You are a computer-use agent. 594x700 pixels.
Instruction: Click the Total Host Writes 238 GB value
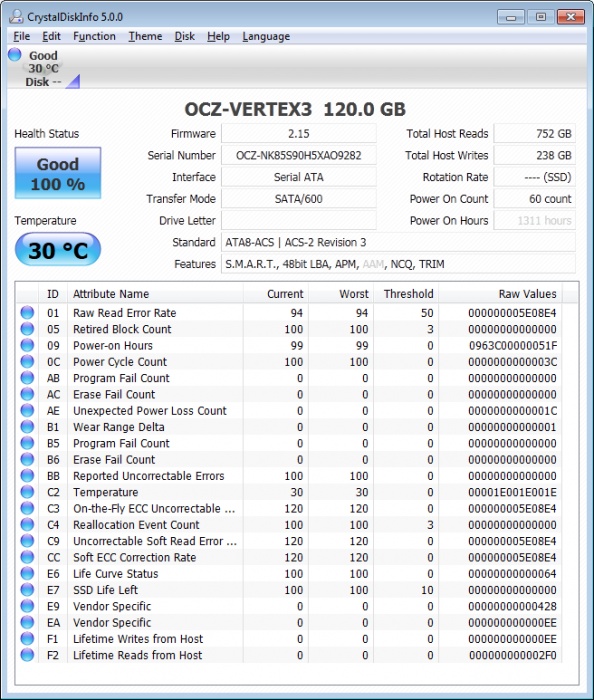click(x=534, y=155)
